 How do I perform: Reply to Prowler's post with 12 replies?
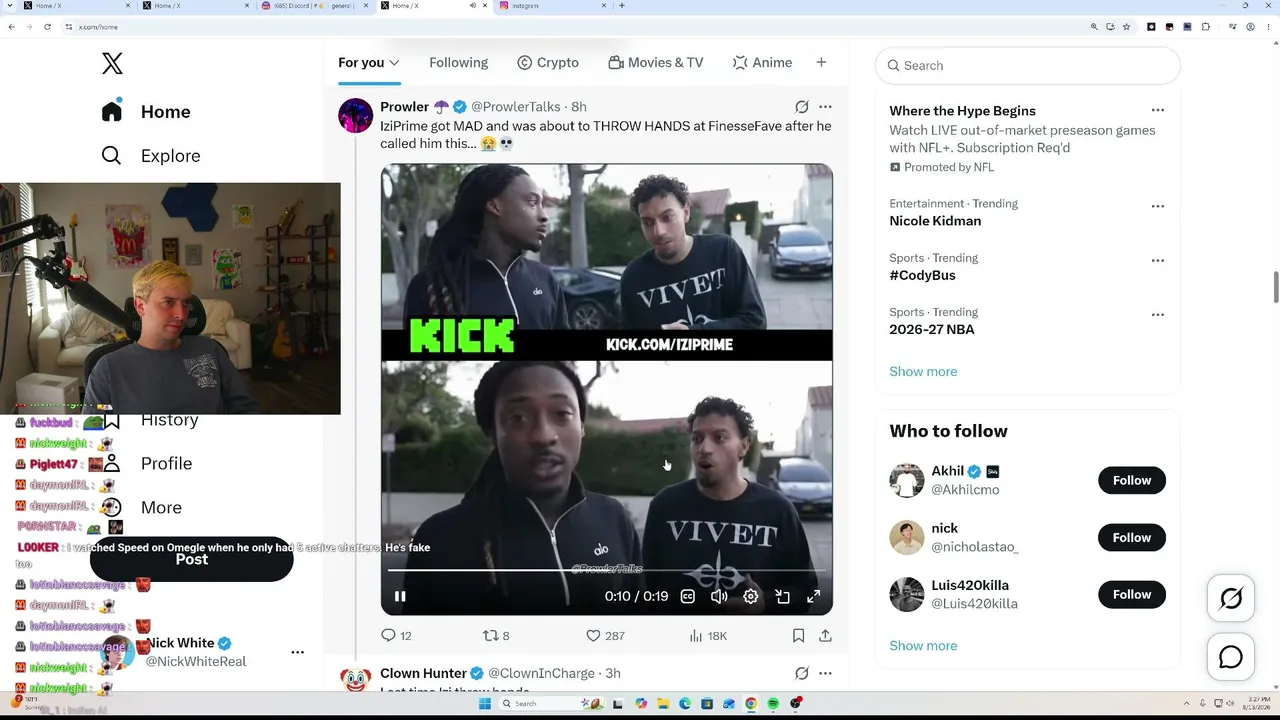point(397,636)
